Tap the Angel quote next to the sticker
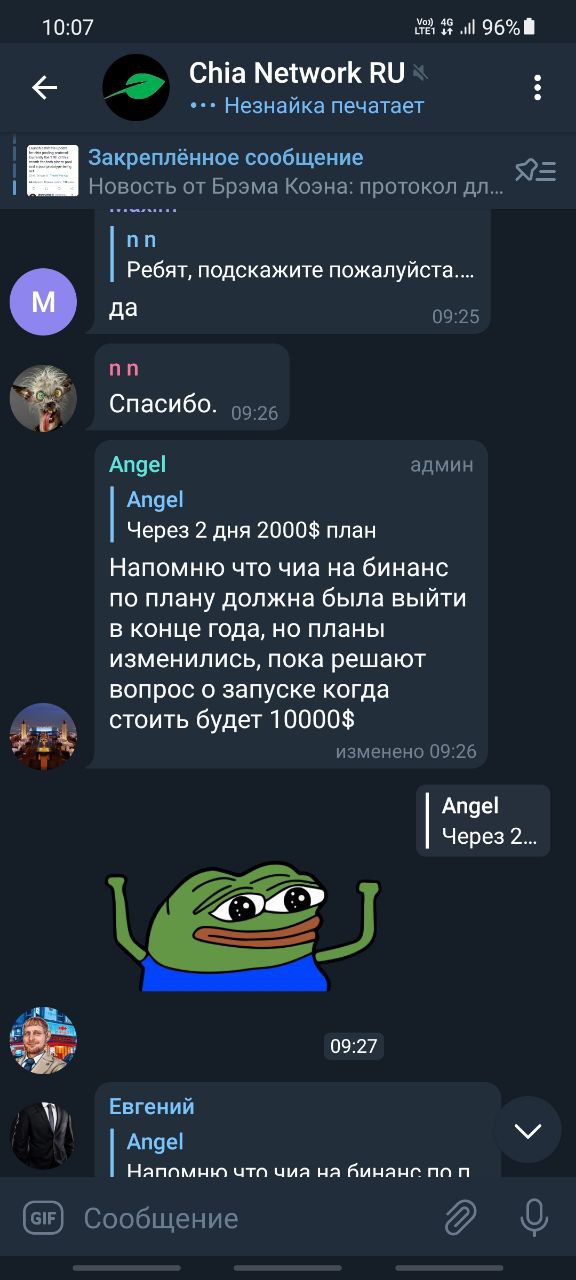 click(483, 821)
